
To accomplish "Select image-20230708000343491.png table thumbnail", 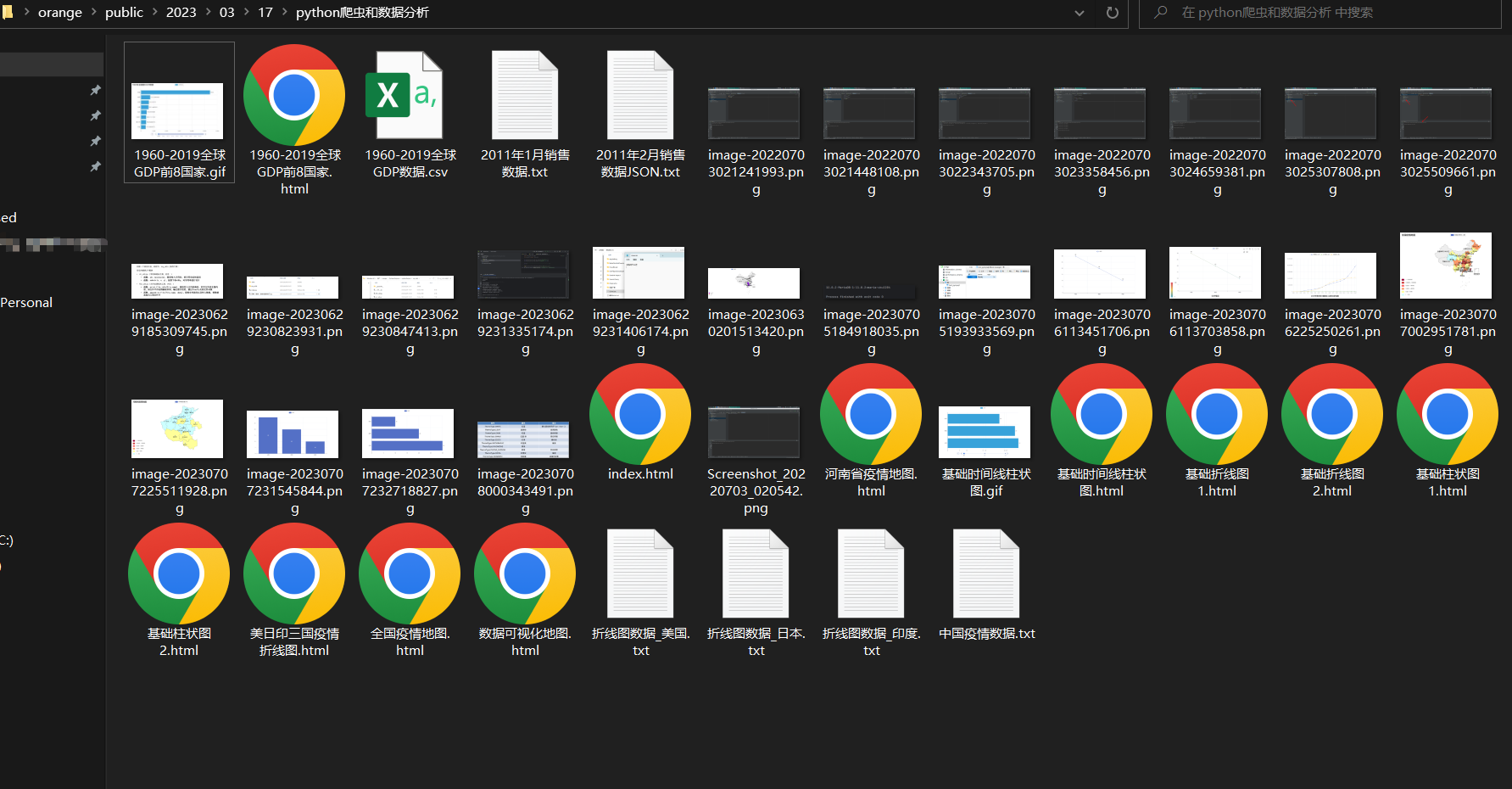I will tap(523, 439).
